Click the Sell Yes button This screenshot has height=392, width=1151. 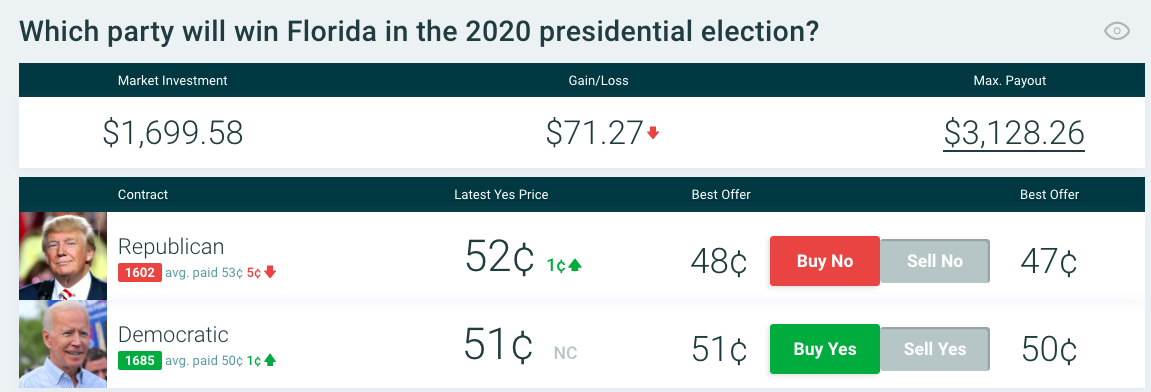pos(934,349)
